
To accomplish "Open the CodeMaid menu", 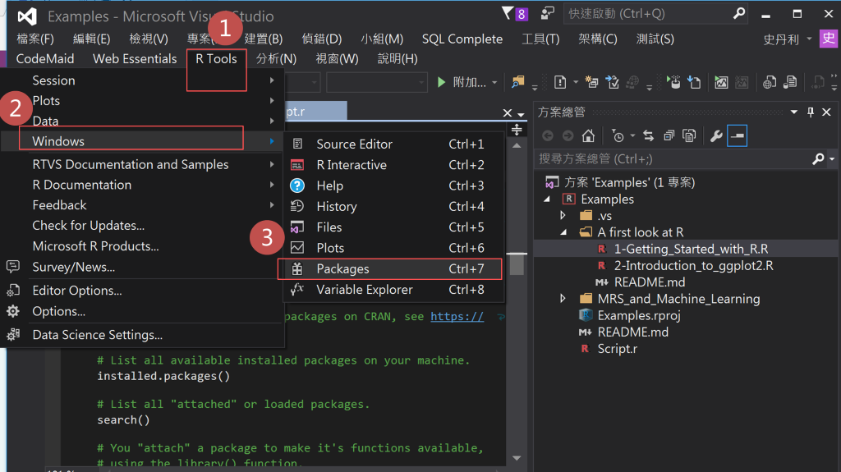I will [45, 58].
